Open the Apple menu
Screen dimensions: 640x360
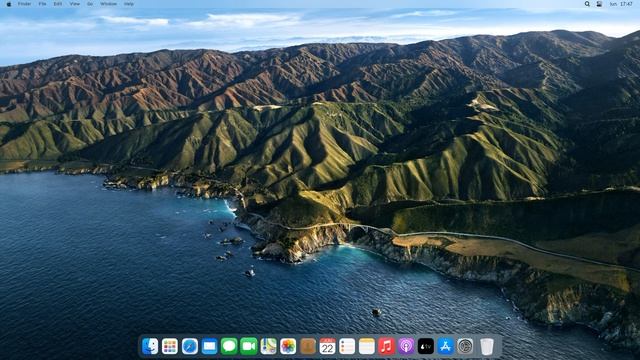click(9, 4)
